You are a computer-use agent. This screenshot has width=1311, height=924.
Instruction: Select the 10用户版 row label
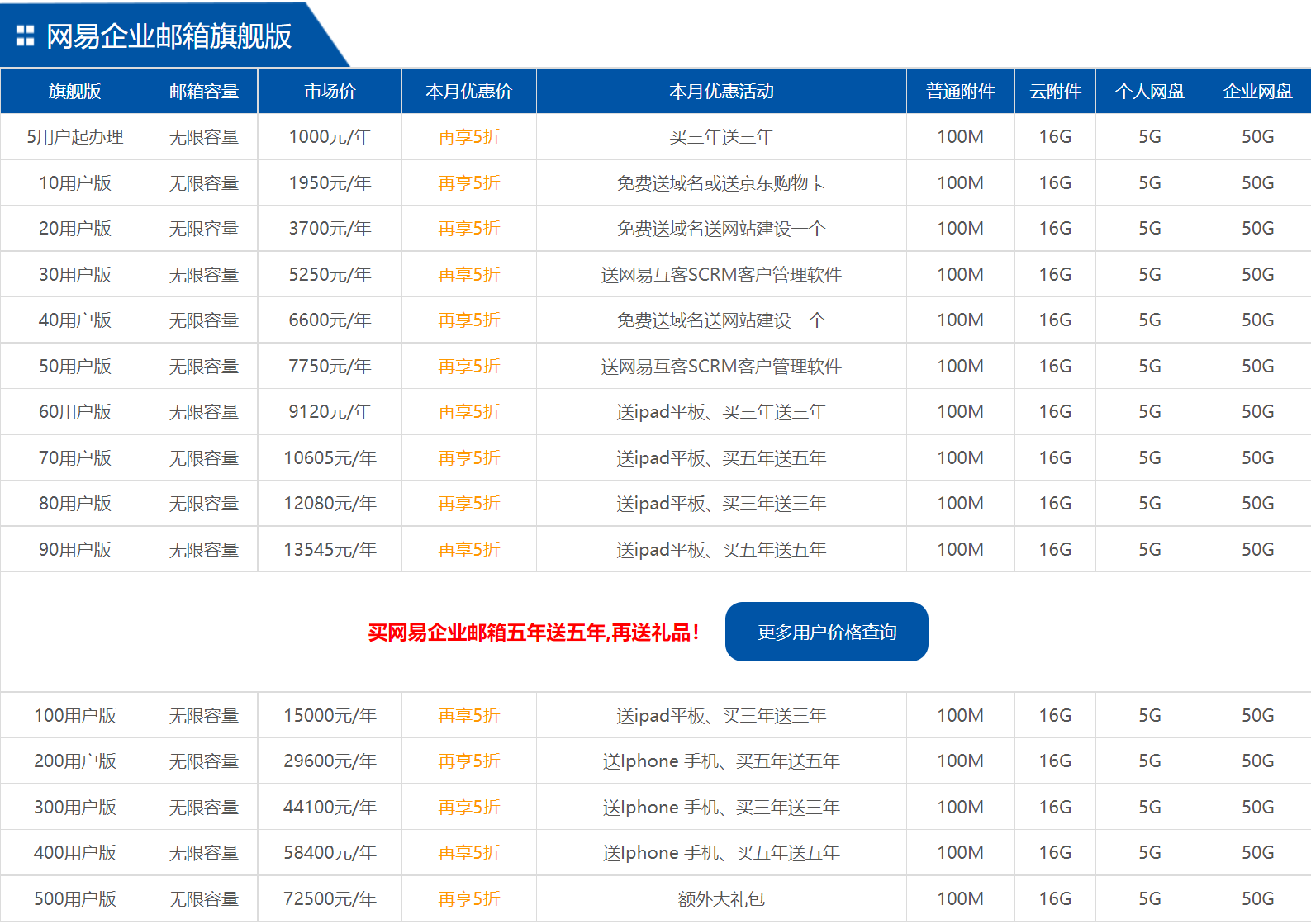click(74, 183)
